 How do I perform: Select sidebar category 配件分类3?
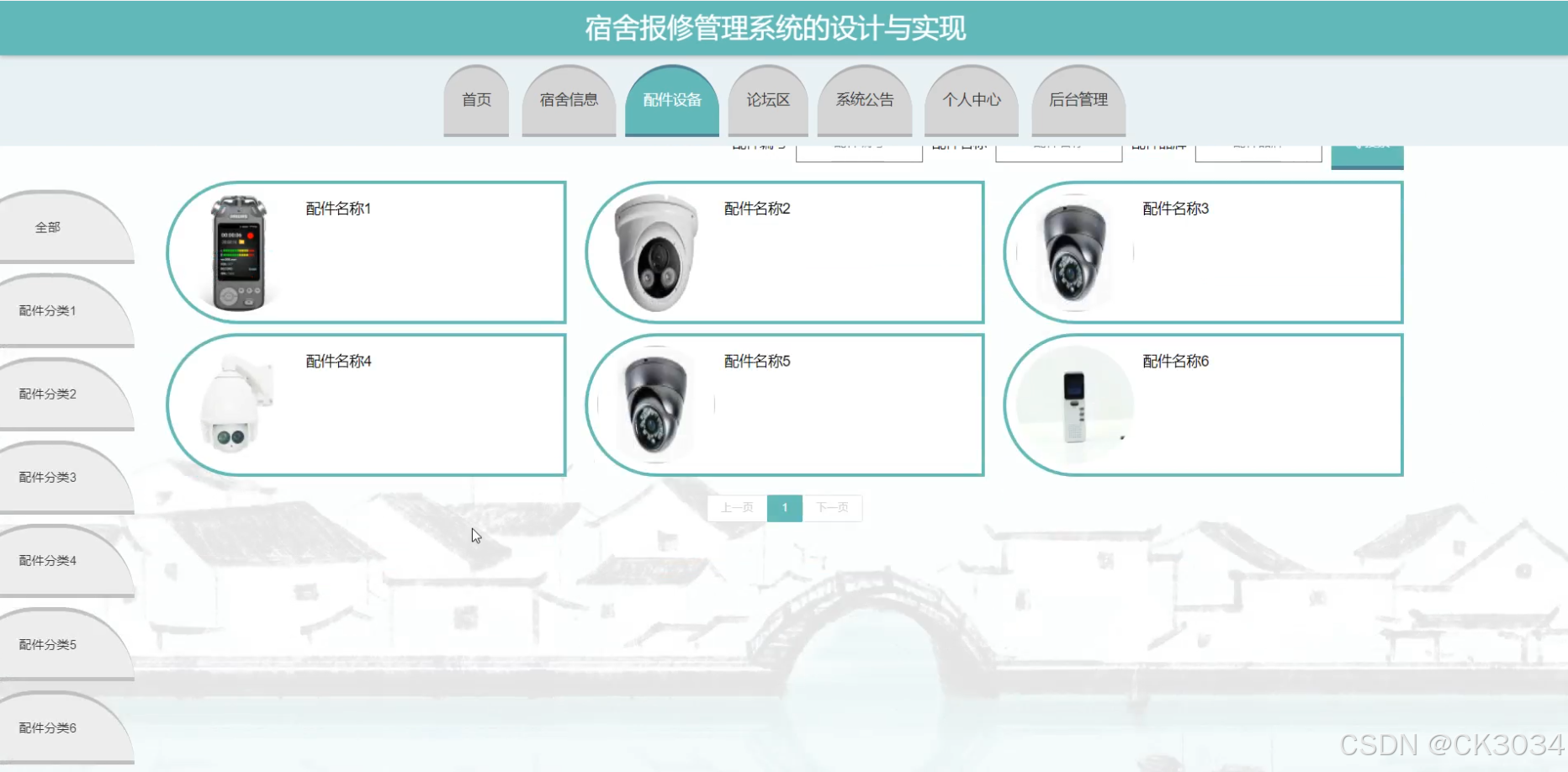click(47, 477)
